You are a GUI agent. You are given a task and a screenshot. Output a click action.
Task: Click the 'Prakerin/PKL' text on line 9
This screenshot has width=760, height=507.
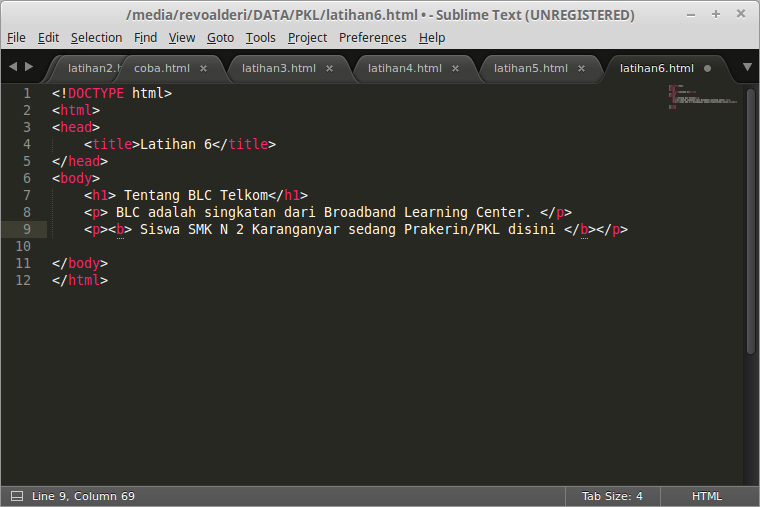[452, 229]
